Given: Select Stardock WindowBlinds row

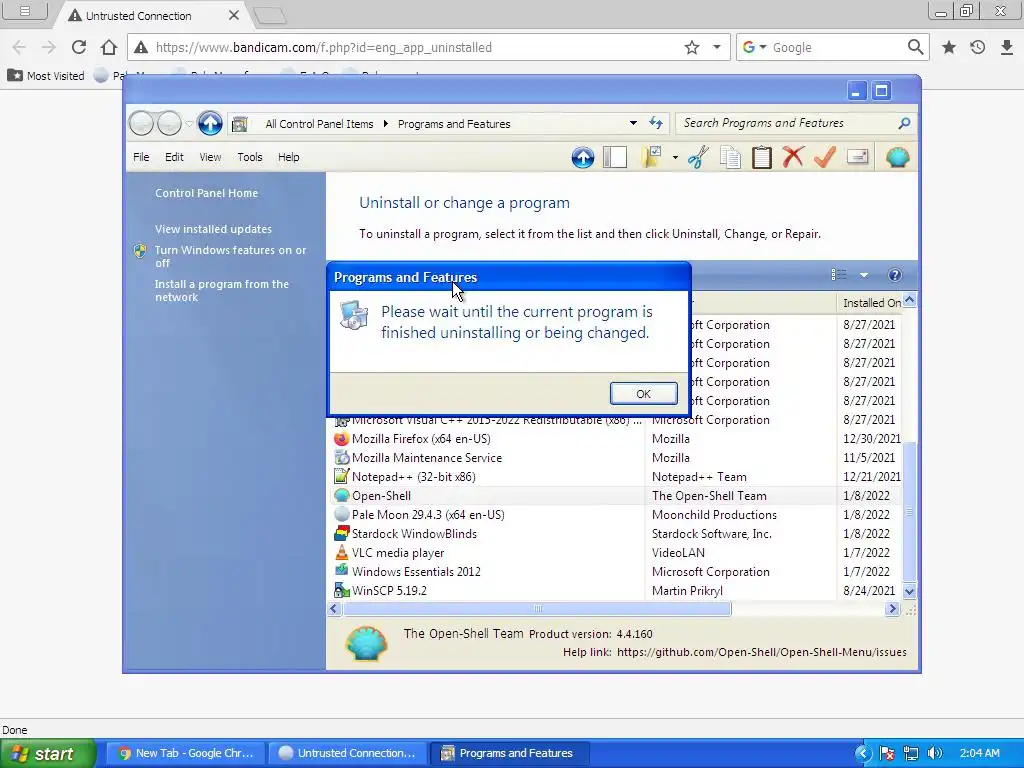Looking at the screenshot, I should click(617, 534).
